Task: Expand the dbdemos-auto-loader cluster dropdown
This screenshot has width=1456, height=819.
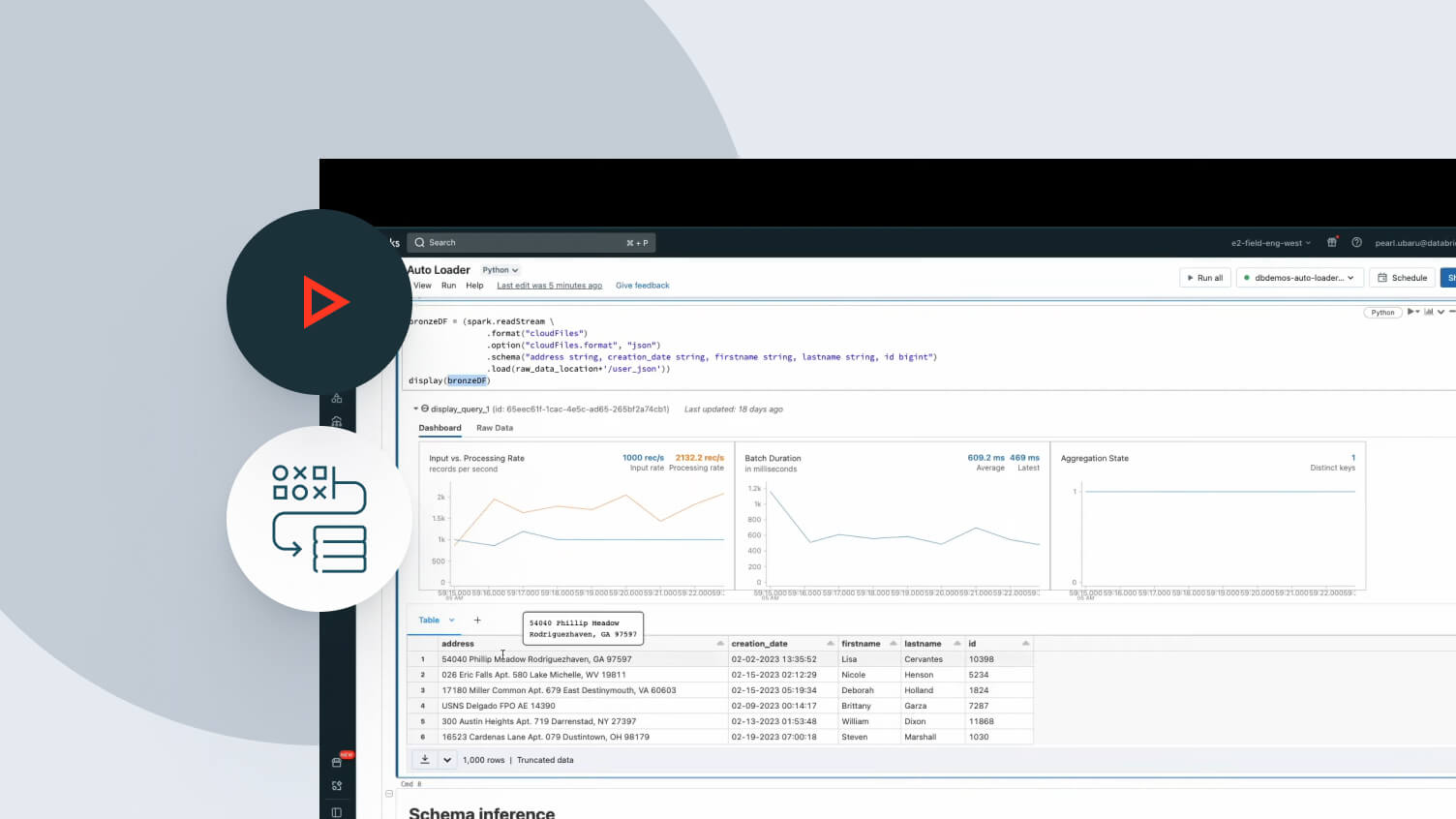Action: (1299, 278)
